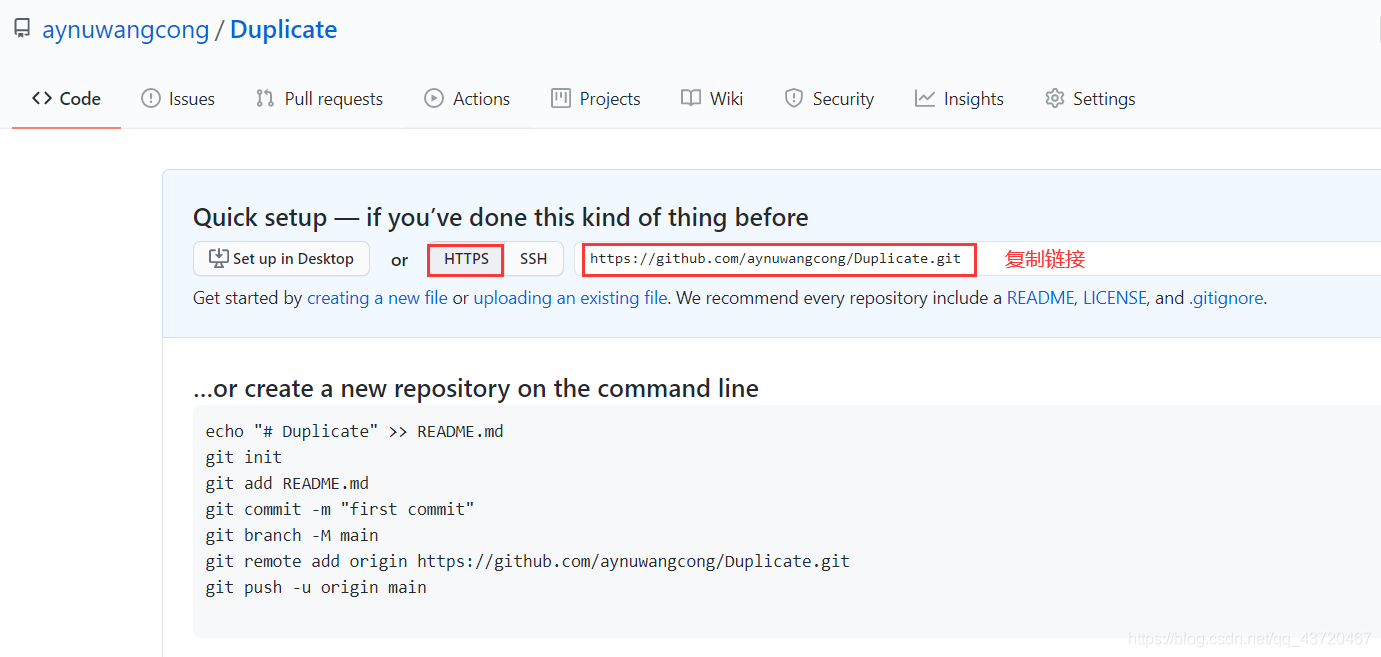Select the SSH protocol option
This screenshot has width=1381, height=657.
click(534, 259)
